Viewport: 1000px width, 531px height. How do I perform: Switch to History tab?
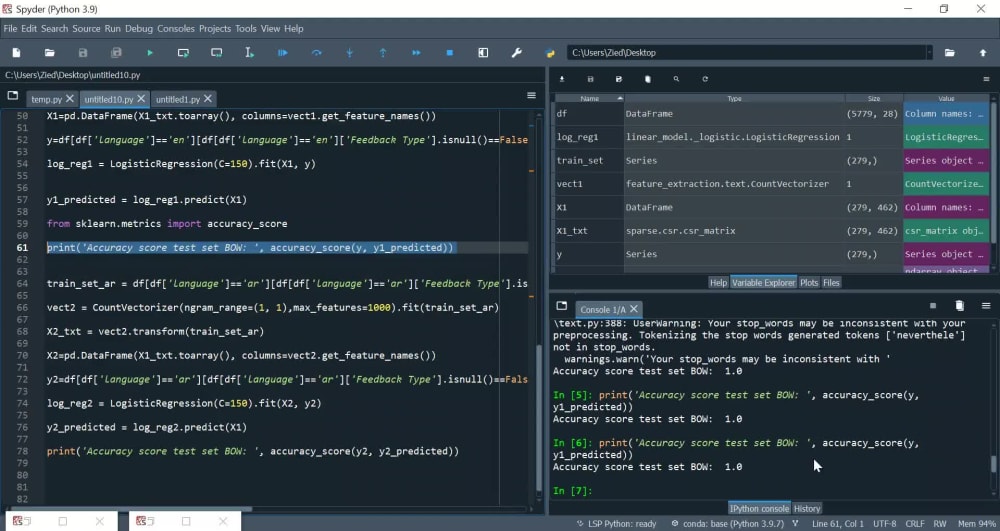click(x=807, y=509)
